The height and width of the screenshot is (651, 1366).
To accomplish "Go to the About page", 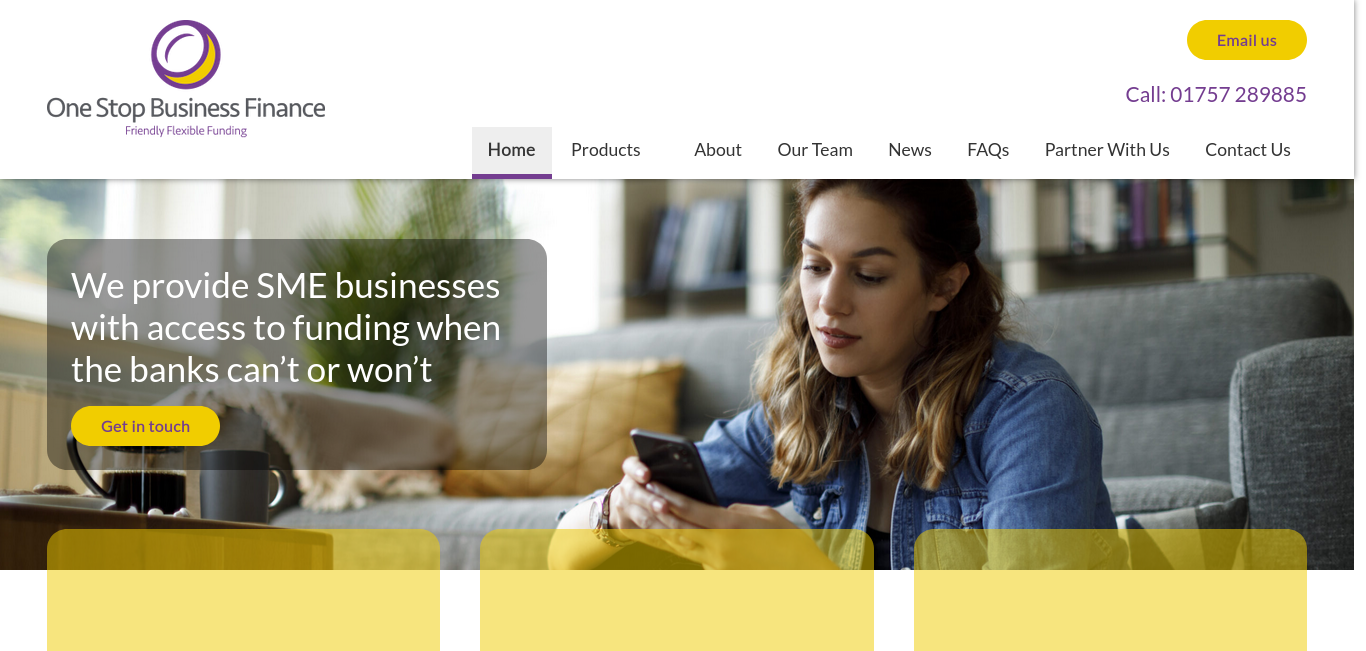I will tap(718, 150).
